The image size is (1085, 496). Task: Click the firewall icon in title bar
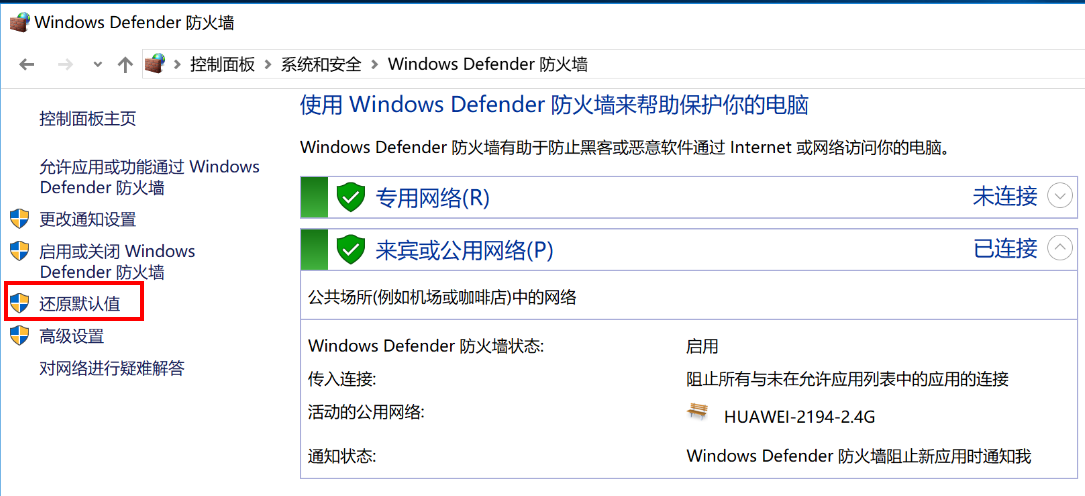pyautogui.click(x=19, y=22)
